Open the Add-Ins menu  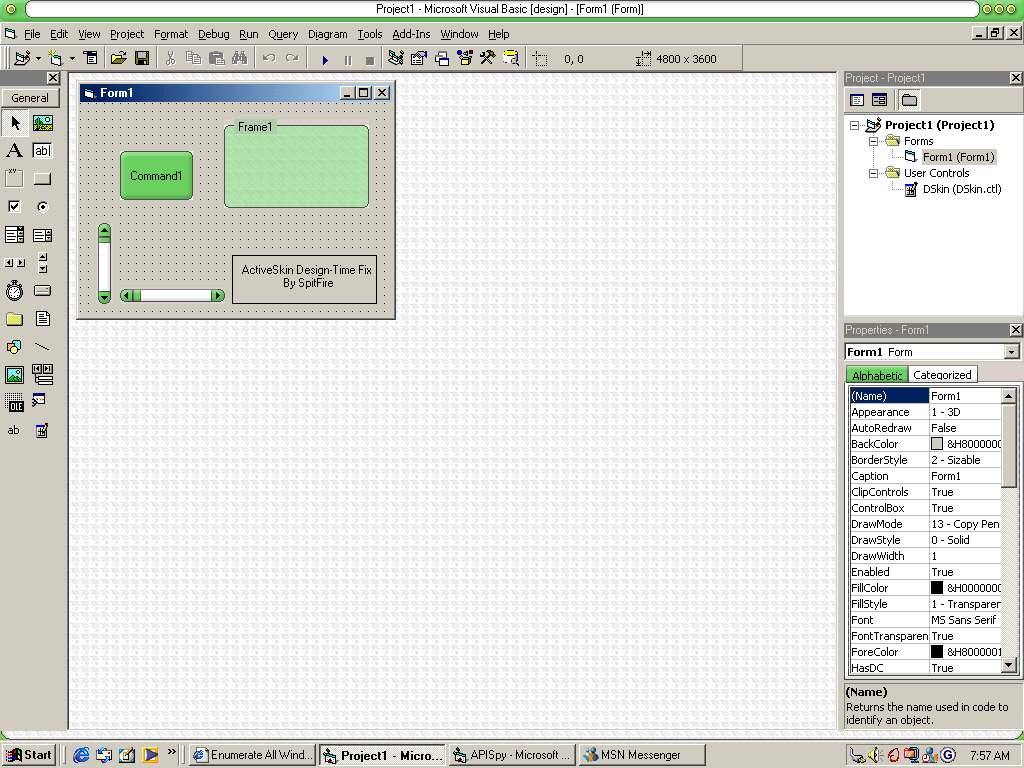coord(411,34)
